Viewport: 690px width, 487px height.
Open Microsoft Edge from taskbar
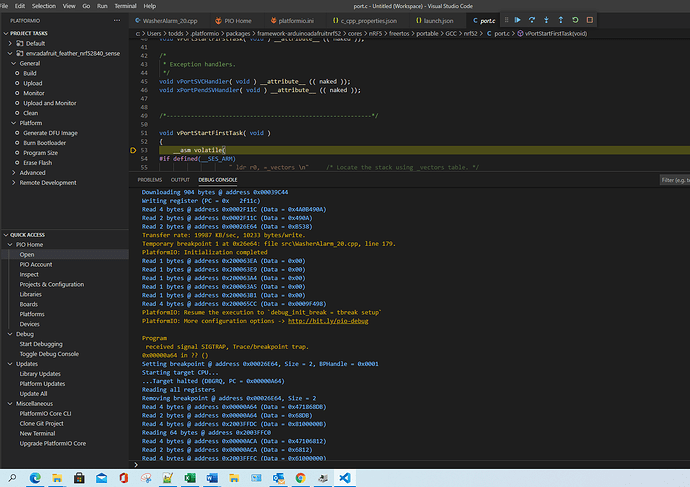pyautogui.click(x=35, y=478)
